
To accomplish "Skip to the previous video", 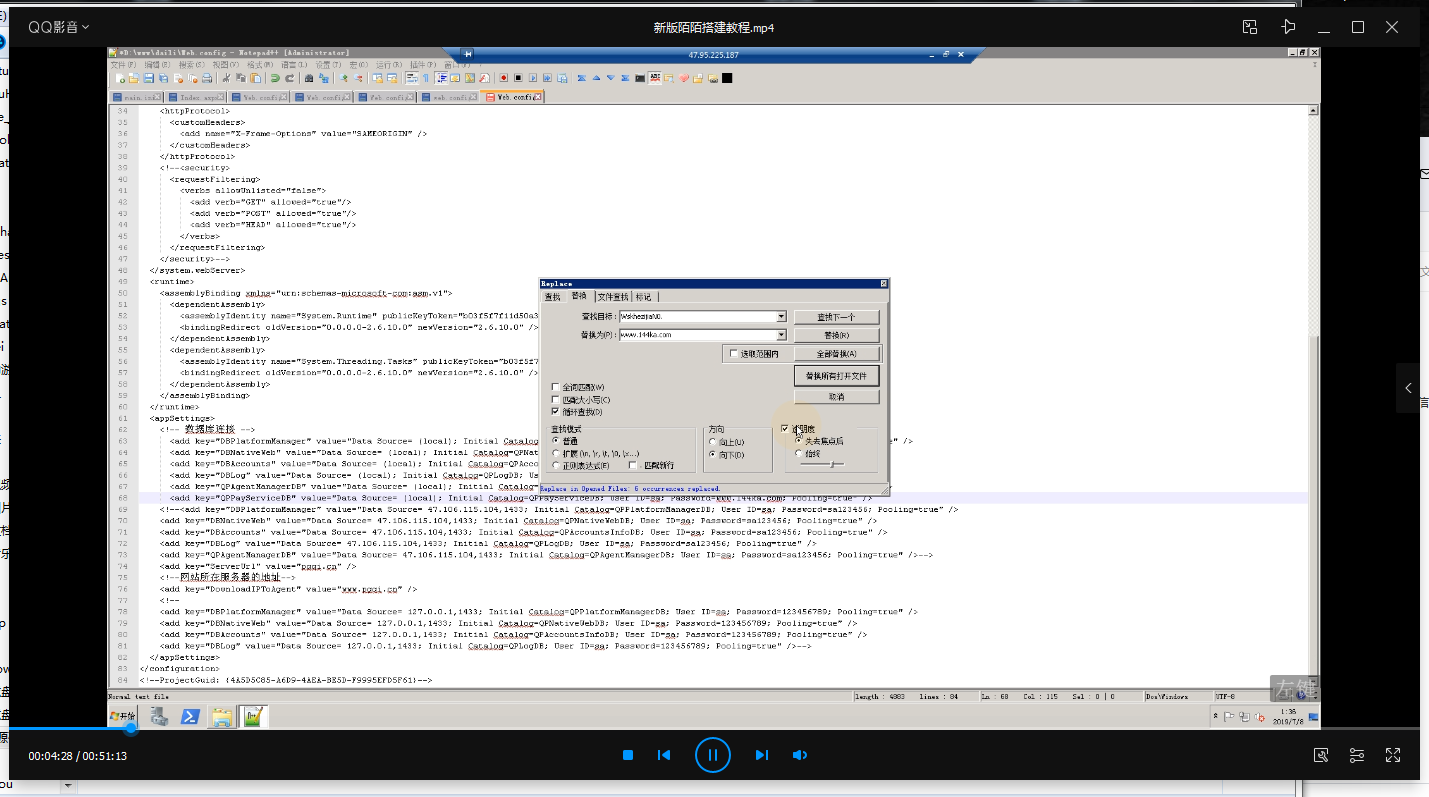I will pos(664,755).
